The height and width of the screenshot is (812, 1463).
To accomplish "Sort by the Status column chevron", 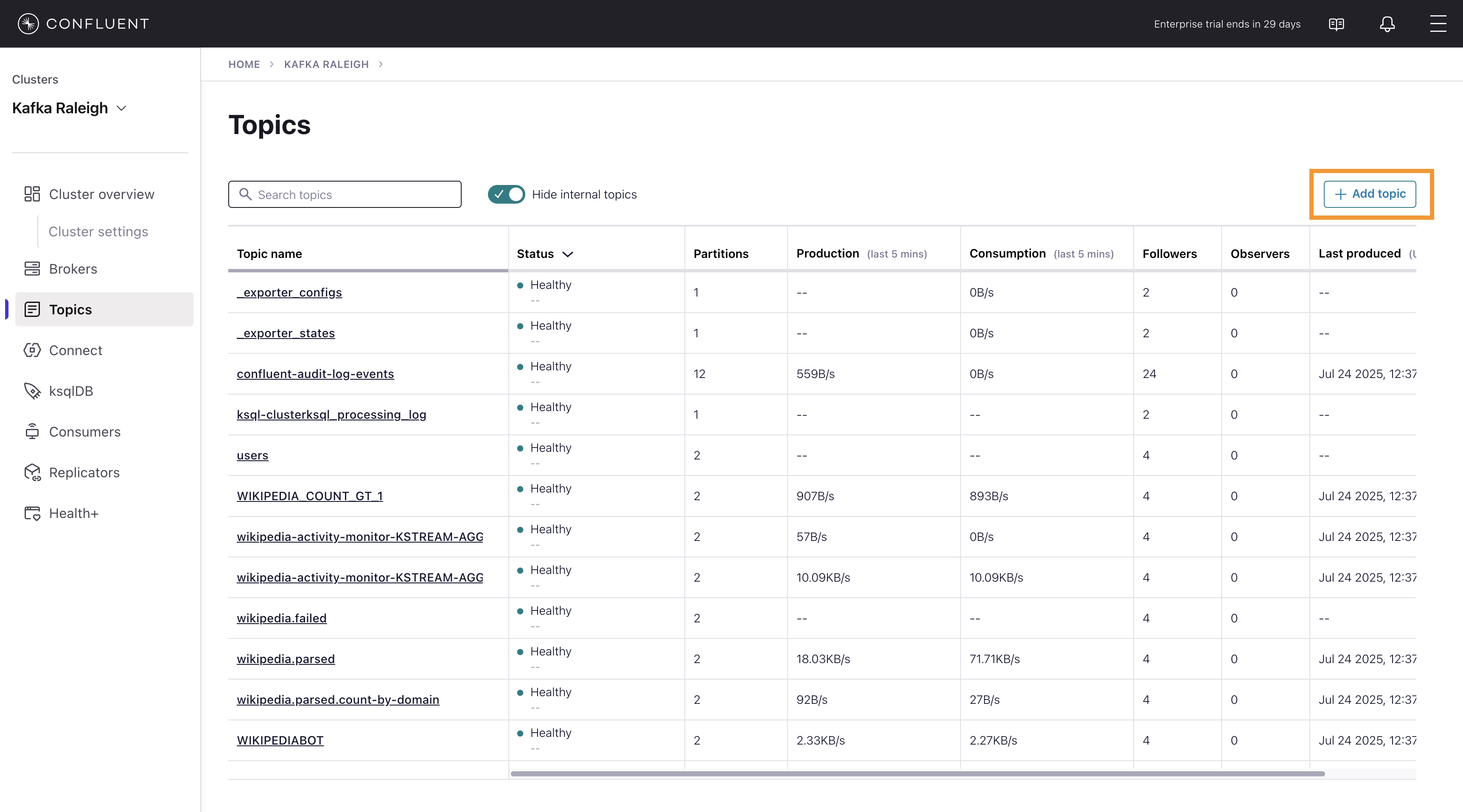I will 567,254.
